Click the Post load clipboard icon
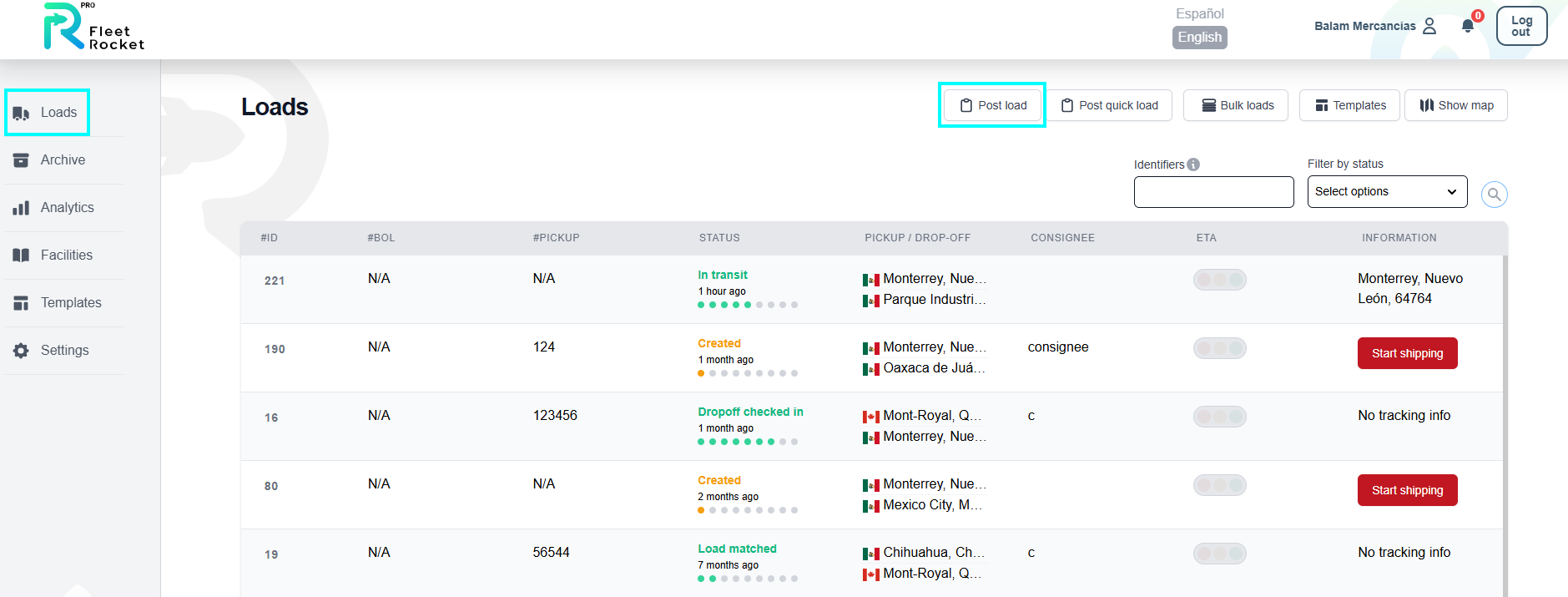This screenshot has height=597, width=1568. click(x=966, y=105)
